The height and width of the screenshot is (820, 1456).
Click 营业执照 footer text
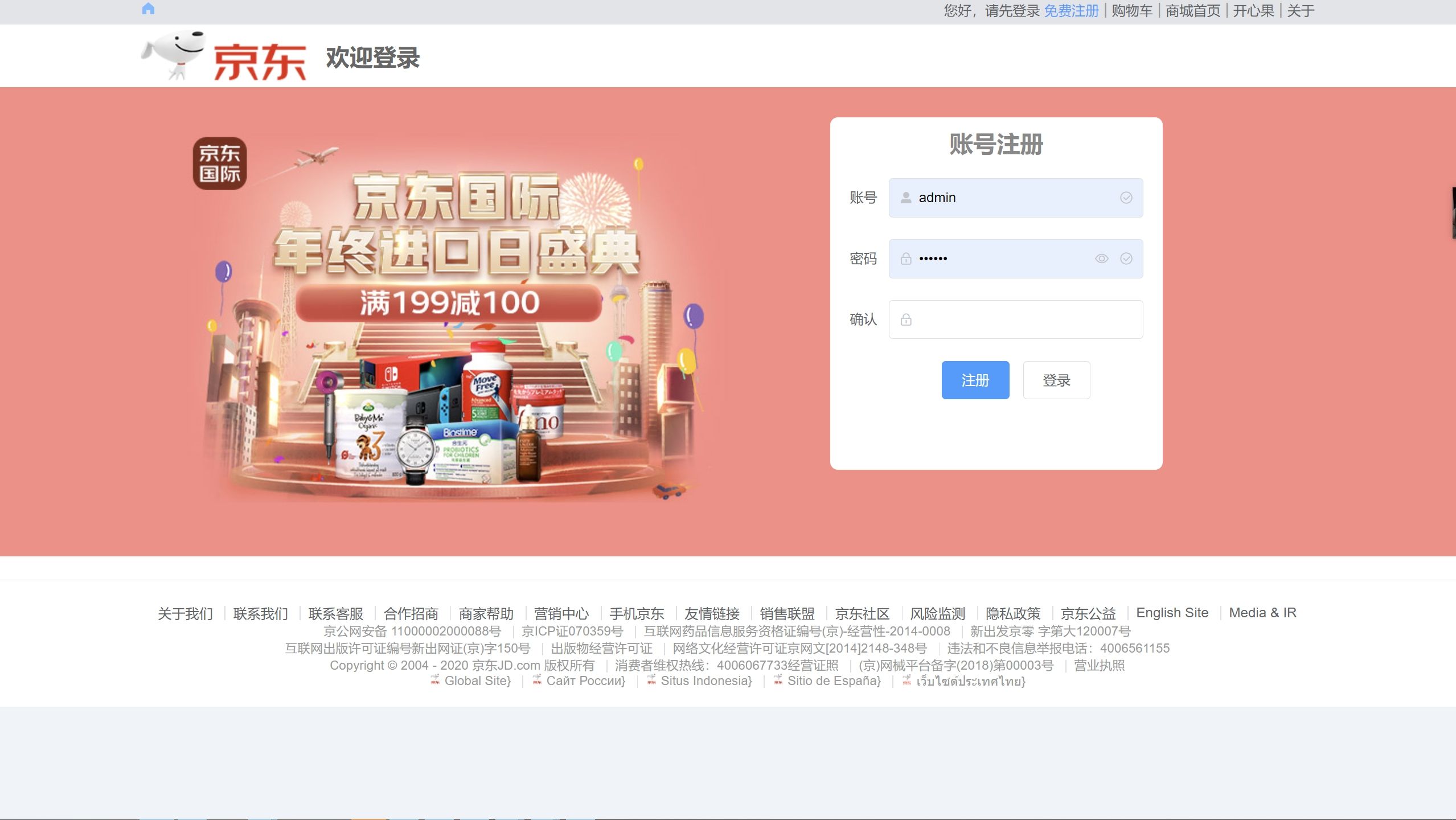coord(1099,665)
